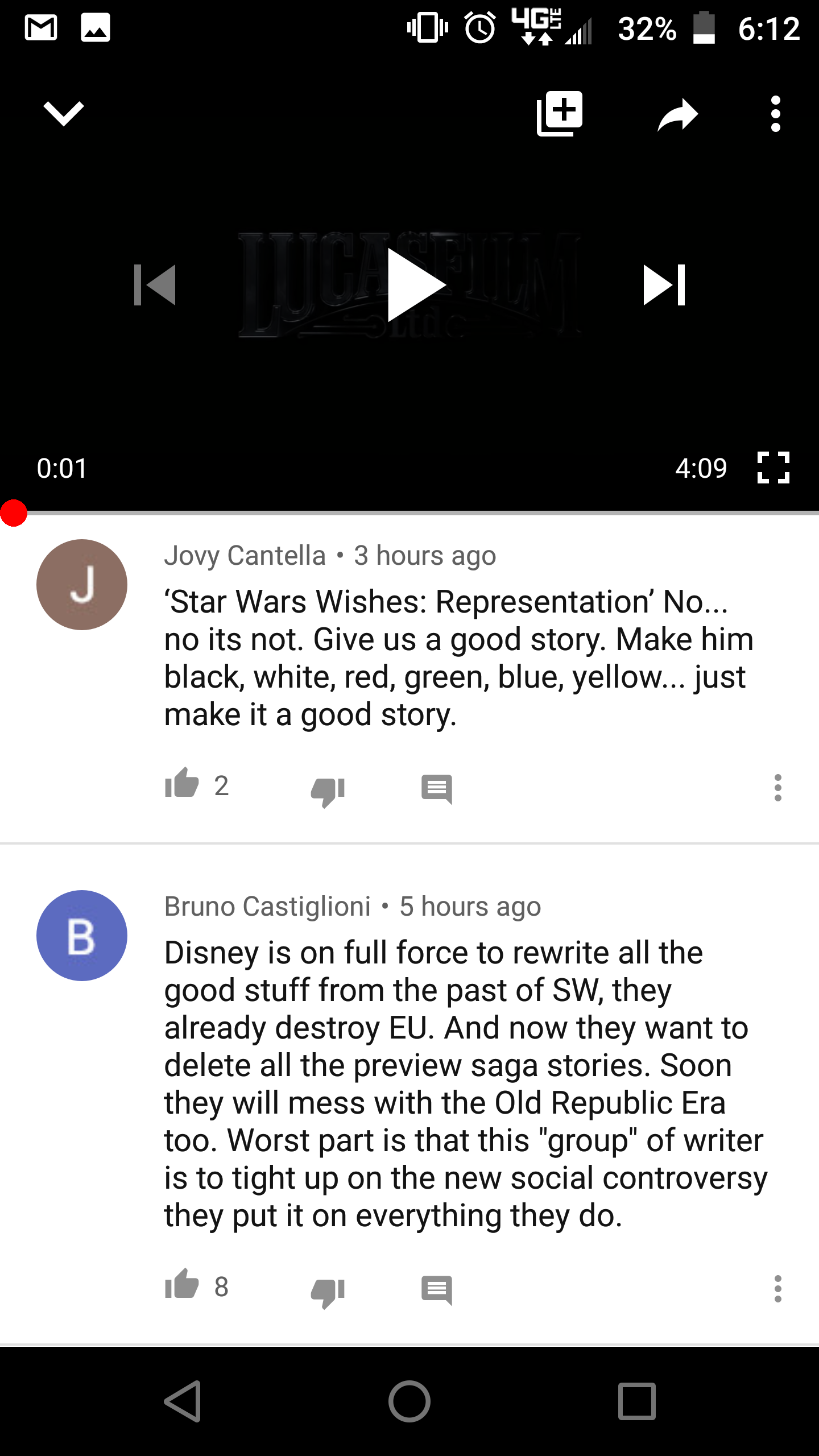Share the video with arrow icon
The width and height of the screenshot is (819, 1456).
tap(678, 115)
